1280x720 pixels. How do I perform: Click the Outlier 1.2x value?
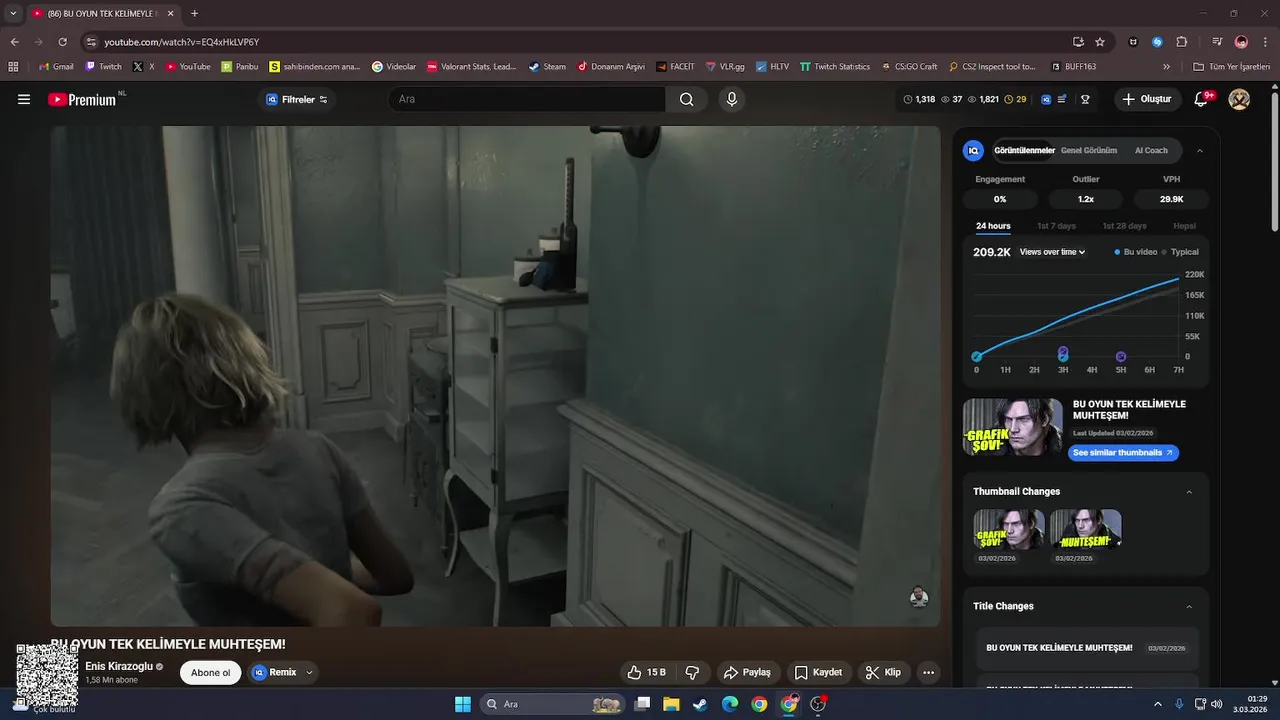point(1086,199)
